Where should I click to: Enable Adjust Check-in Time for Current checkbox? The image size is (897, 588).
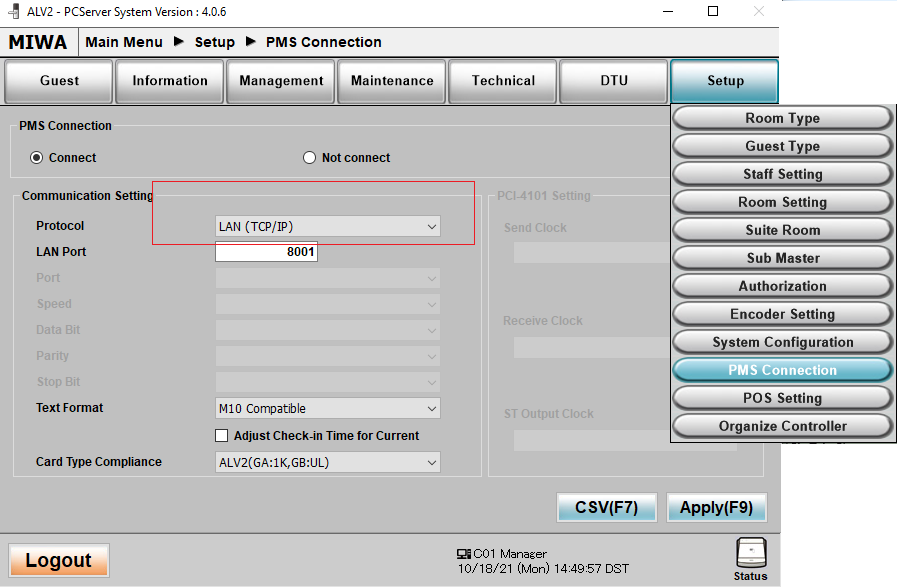tap(222, 436)
